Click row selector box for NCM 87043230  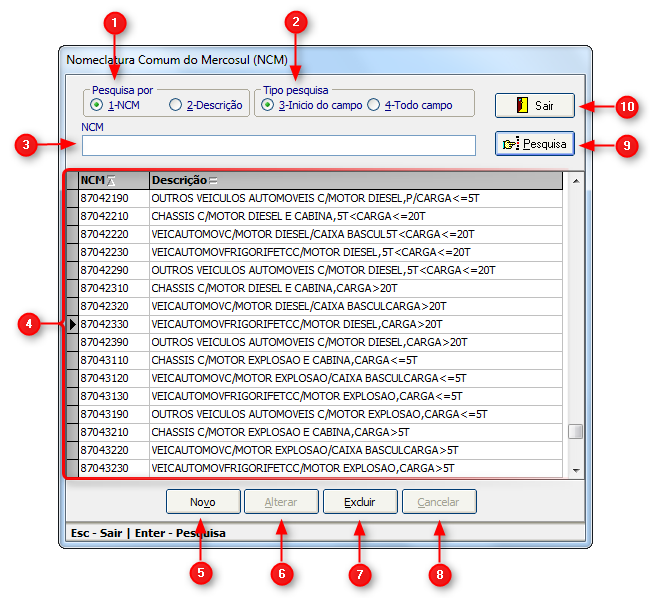73,468
